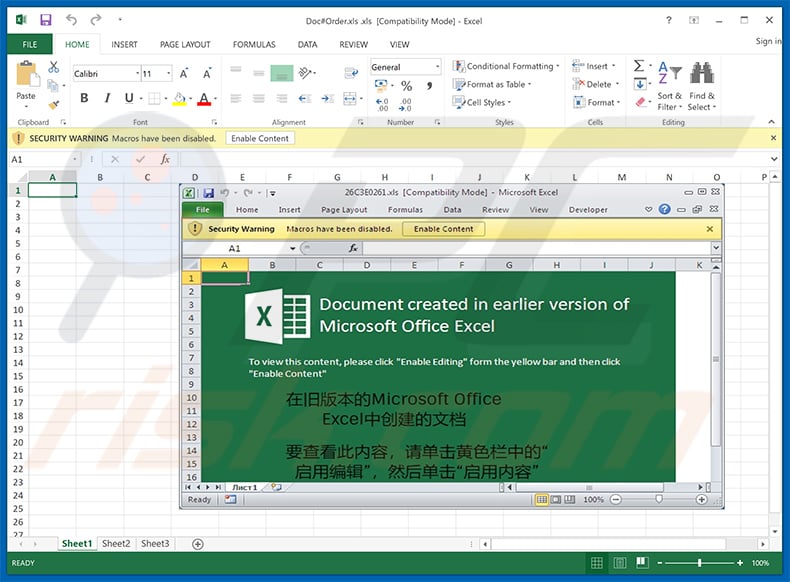Click the blue Help icon in the inner Excel window
The height and width of the screenshot is (582, 790).
pyautogui.click(x=665, y=209)
